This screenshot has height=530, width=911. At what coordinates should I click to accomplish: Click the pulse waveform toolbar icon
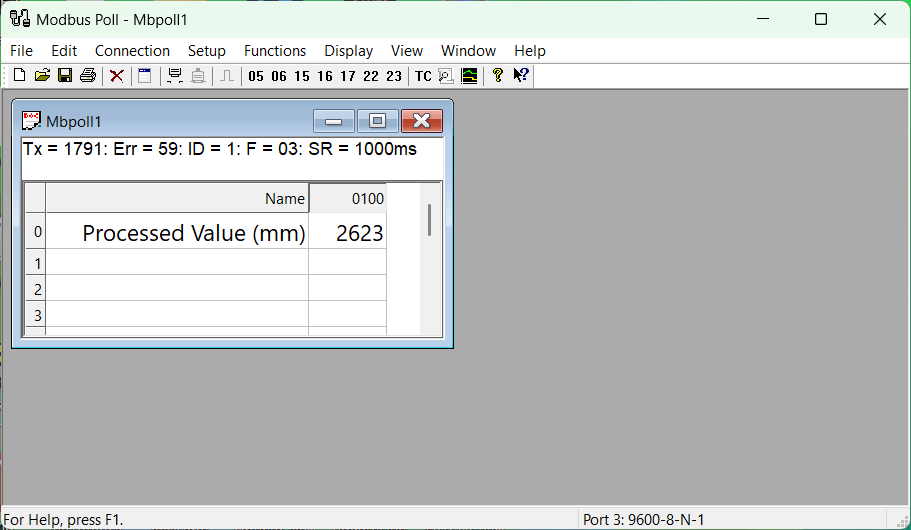pos(227,76)
